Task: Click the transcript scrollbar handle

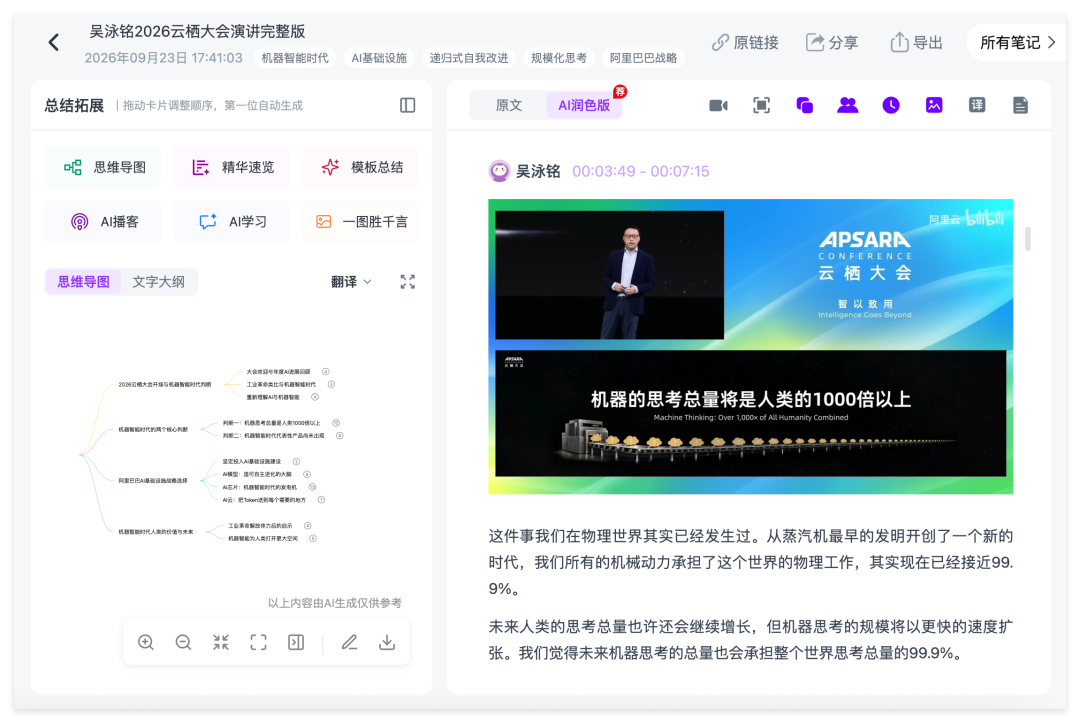Action: [1028, 239]
